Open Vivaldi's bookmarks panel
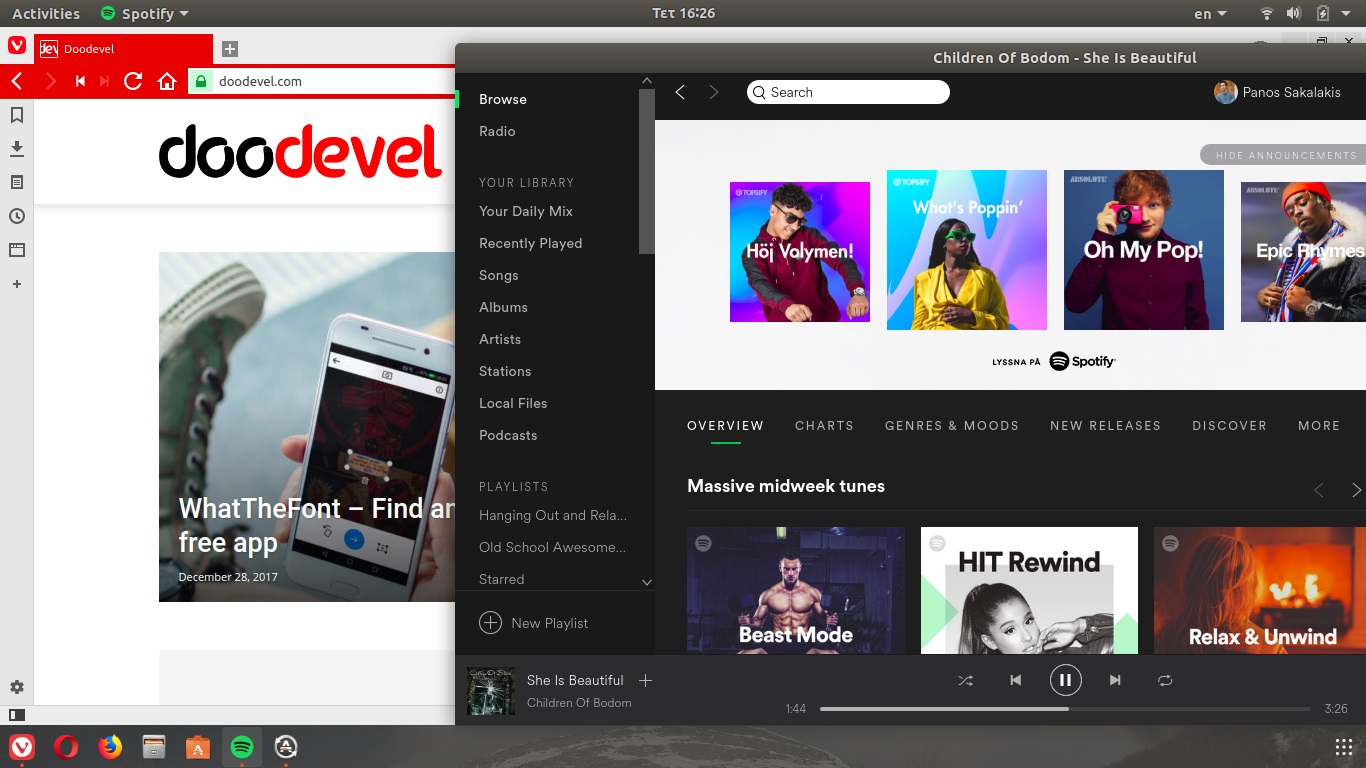Viewport: 1366px width, 768px height. (x=16, y=113)
